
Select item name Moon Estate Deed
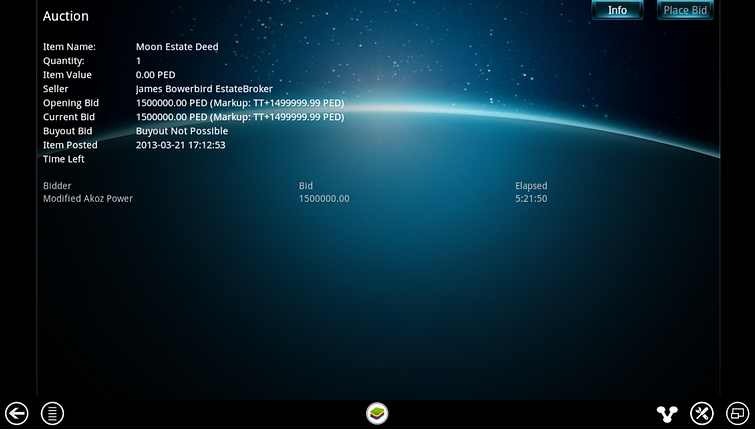click(x=177, y=47)
